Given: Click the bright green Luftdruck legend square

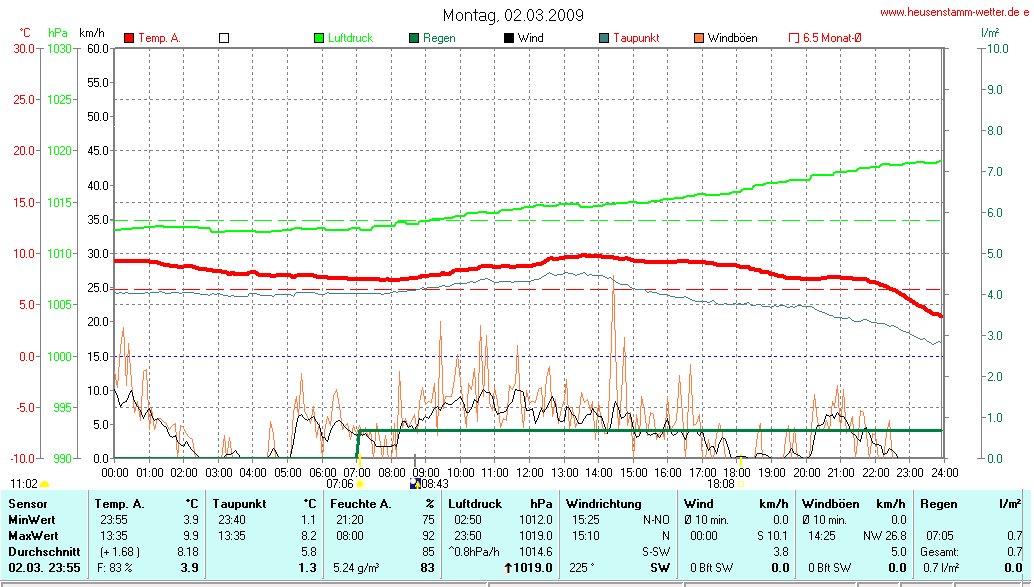Looking at the screenshot, I should [319, 38].
